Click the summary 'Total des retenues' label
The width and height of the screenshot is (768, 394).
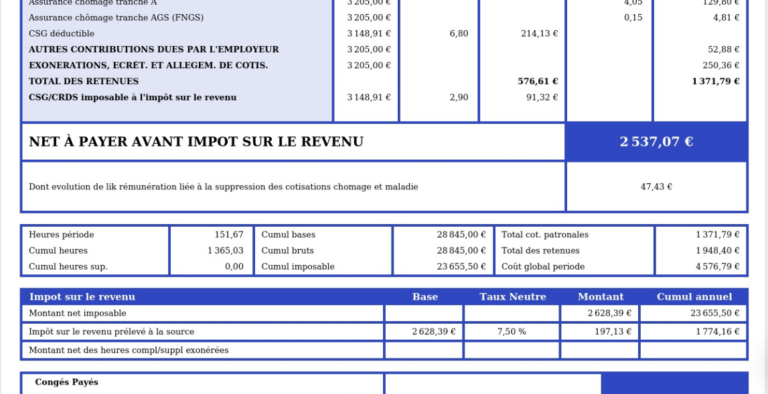540,250
